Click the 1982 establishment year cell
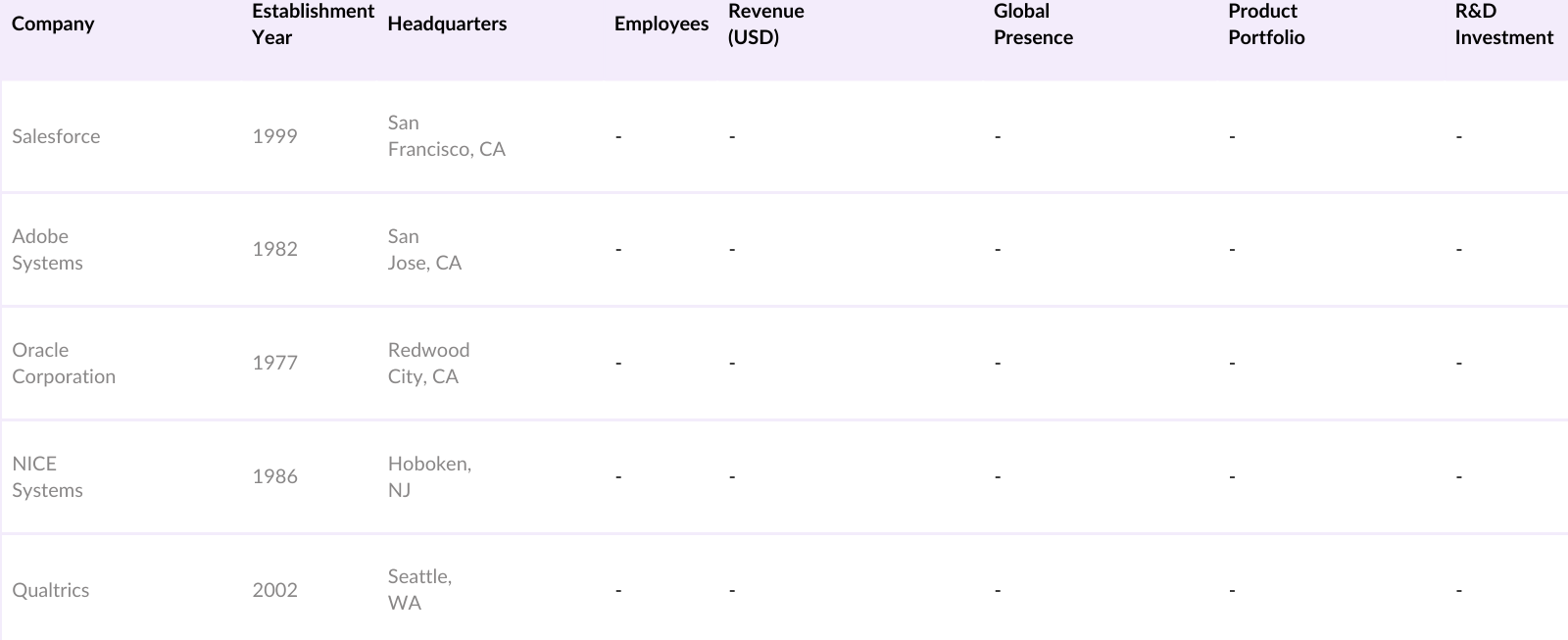1568x640 pixels. pos(274,250)
